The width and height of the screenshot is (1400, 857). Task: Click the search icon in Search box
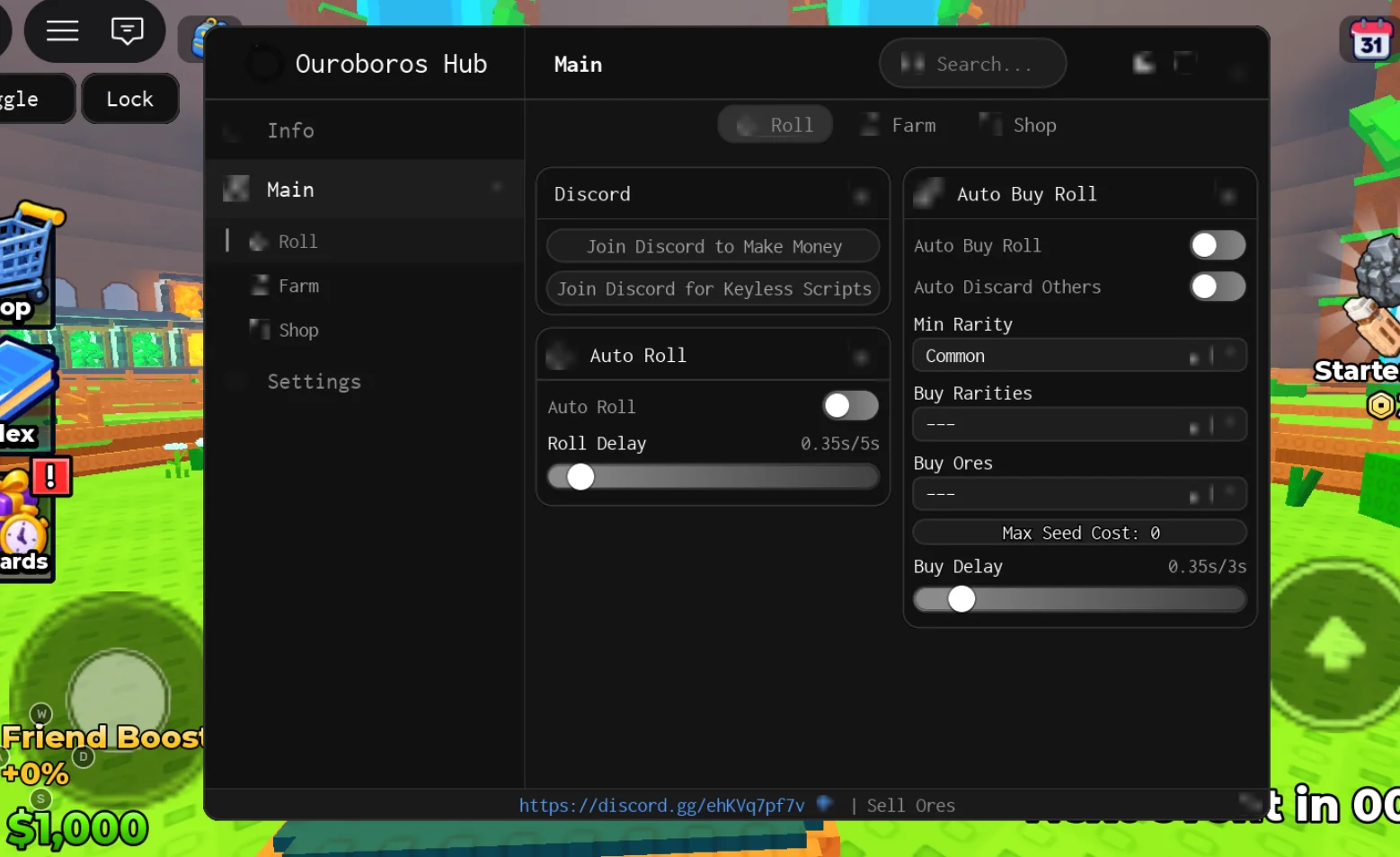[912, 63]
